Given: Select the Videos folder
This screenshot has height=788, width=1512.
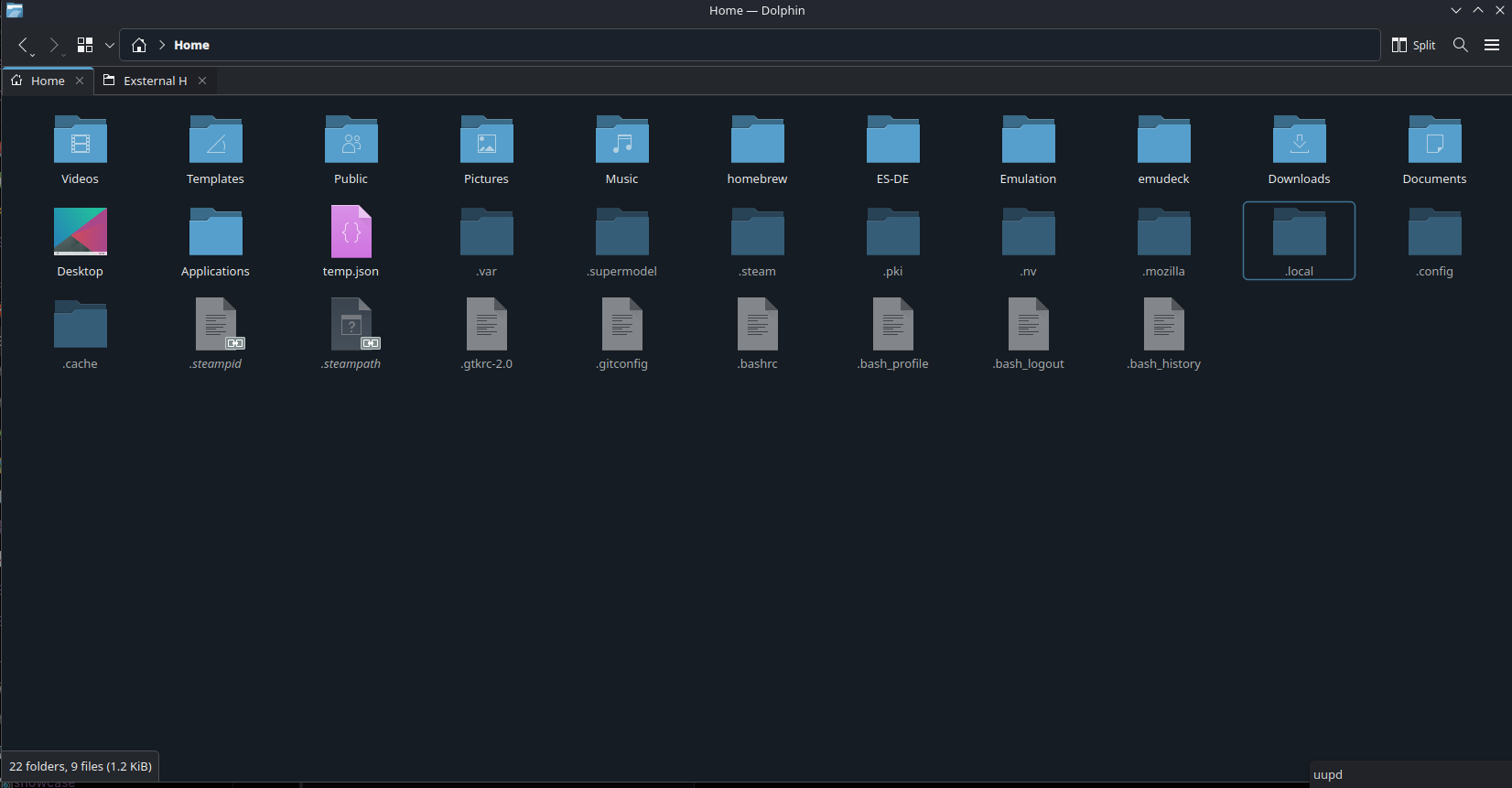Looking at the screenshot, I should (81, 150).
